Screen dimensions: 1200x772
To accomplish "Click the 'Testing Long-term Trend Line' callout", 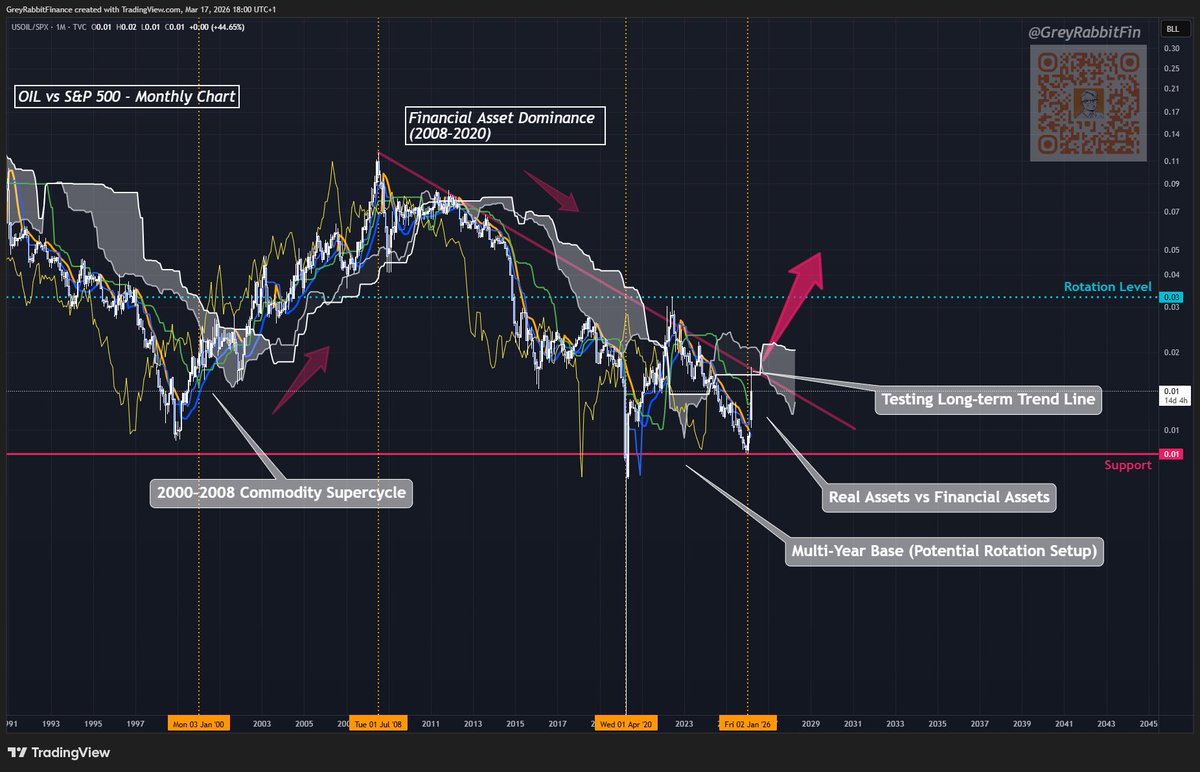I will (x=987, y=400).
